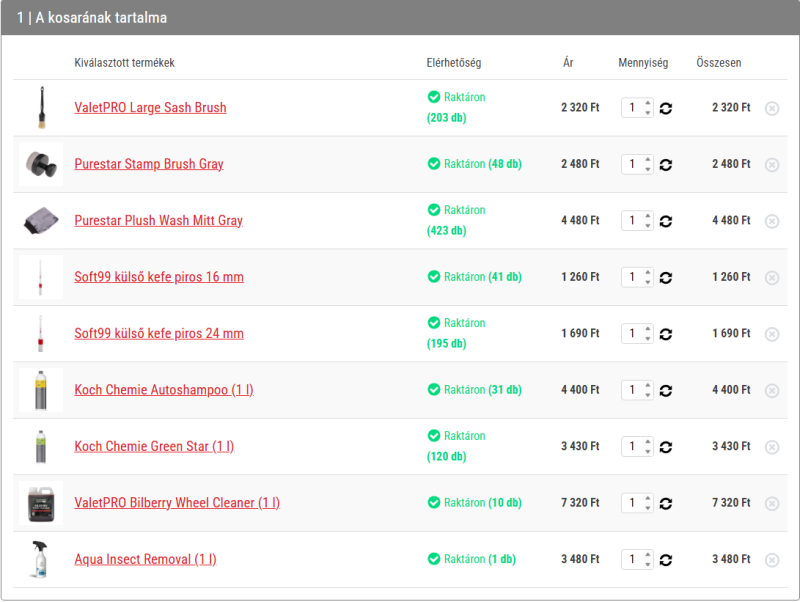Click the 'Kiválasztott termékek' column header
The height and width of the screenshot is (602, 800).
124,63
